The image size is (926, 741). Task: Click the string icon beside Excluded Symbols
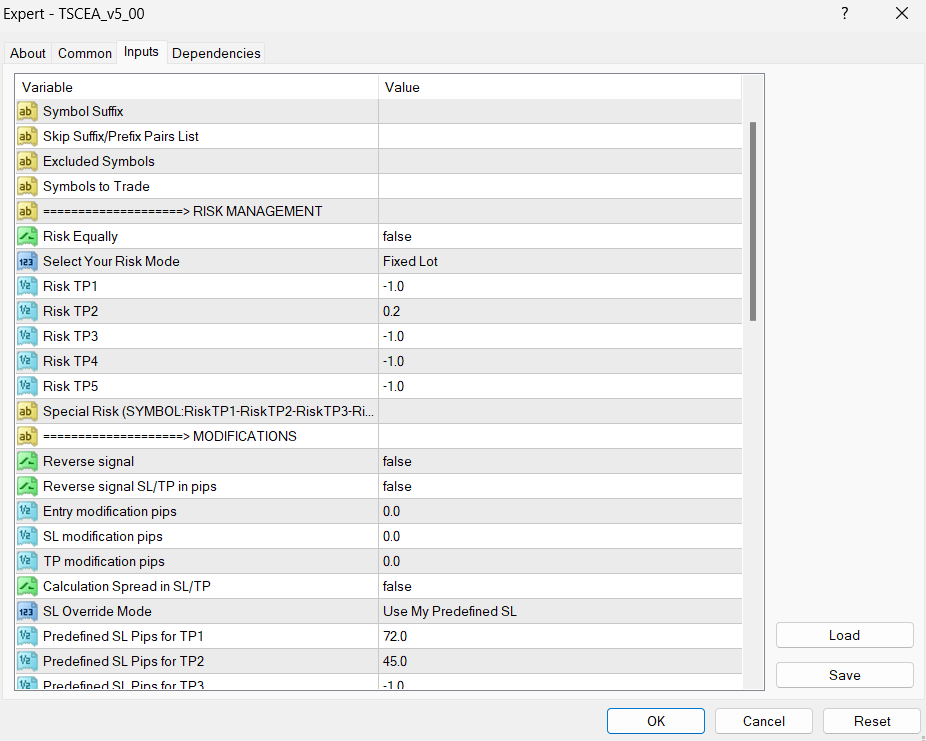click(27, 161)
